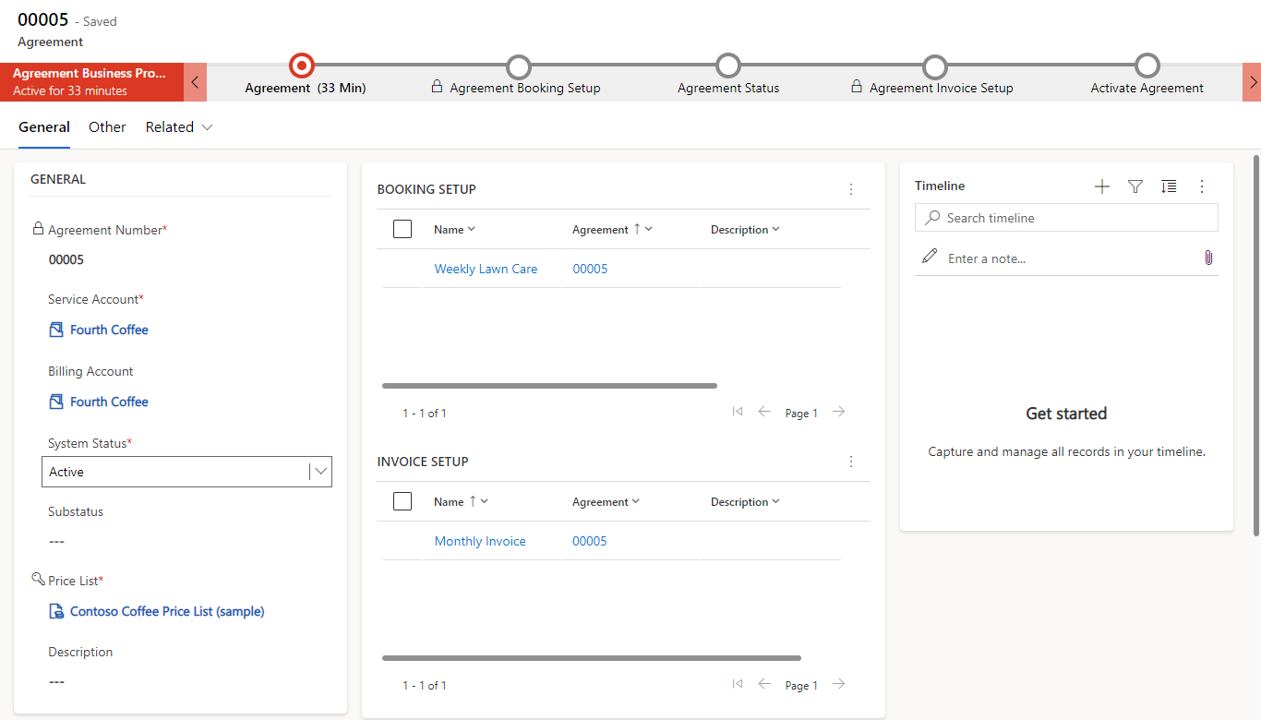
Task: Click the Price List record icon
Action: pyautogui.click(x=56, y=611)
